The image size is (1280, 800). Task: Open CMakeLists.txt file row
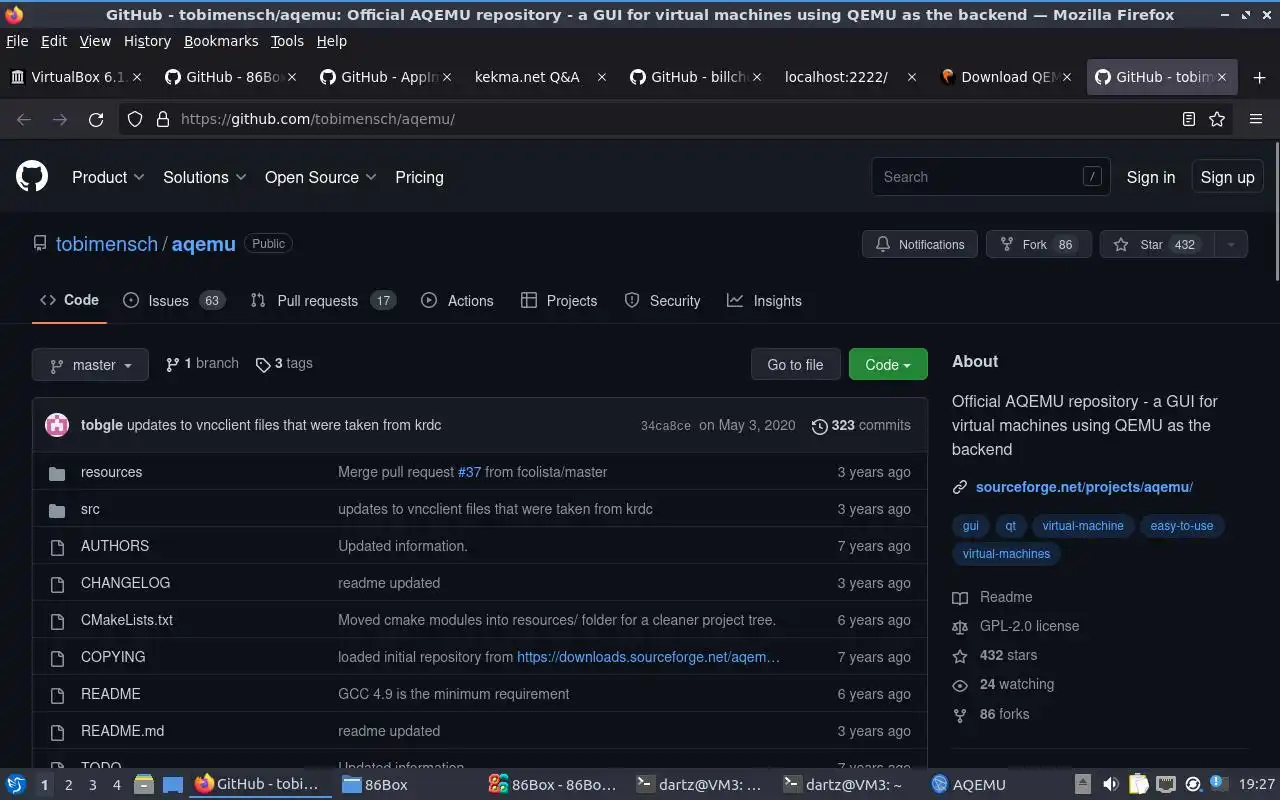(480, 620)
